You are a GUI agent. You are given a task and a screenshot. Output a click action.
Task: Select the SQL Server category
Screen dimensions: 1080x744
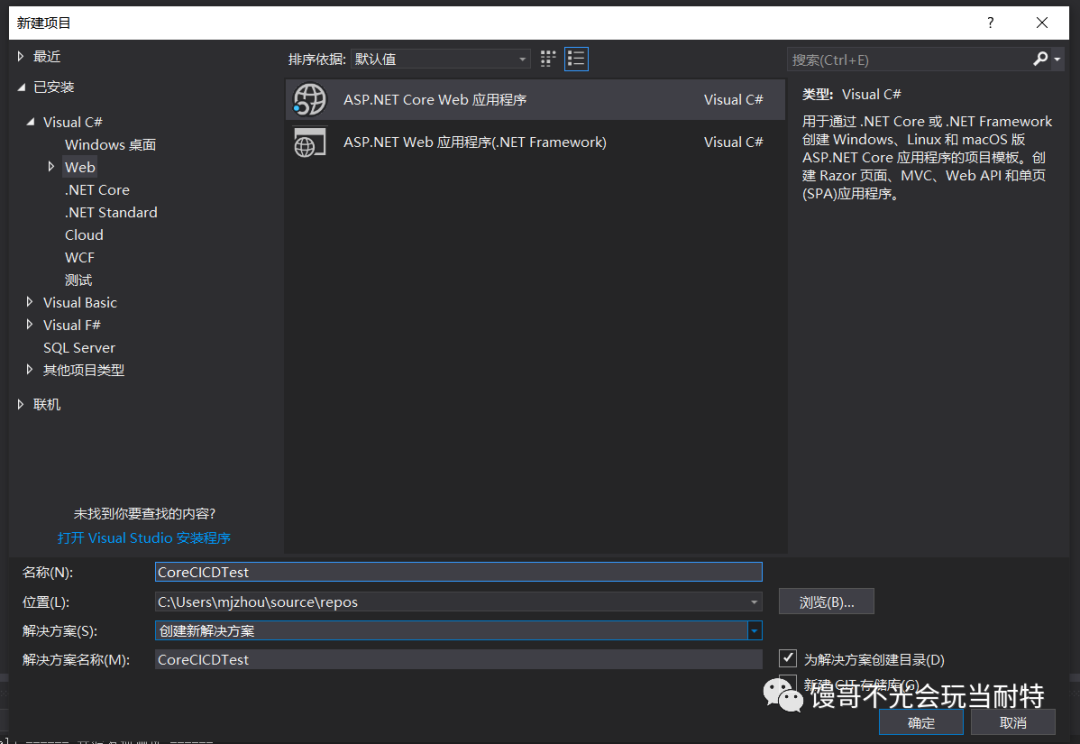tap(79, 348)
